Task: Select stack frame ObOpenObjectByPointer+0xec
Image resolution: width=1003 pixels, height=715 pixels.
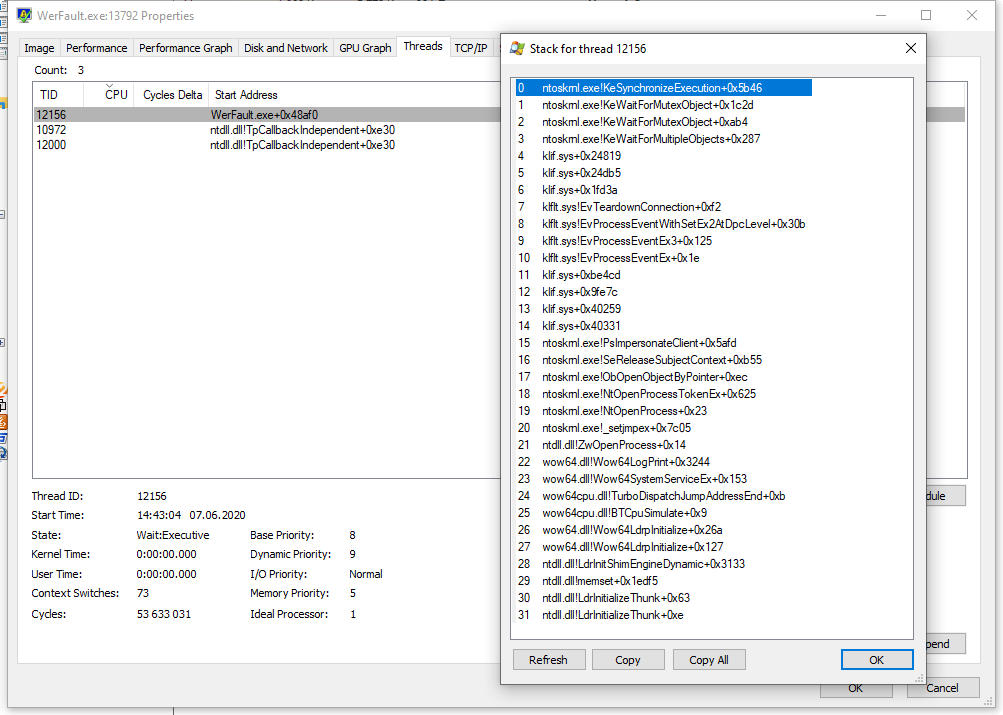Action: [664, 377]
